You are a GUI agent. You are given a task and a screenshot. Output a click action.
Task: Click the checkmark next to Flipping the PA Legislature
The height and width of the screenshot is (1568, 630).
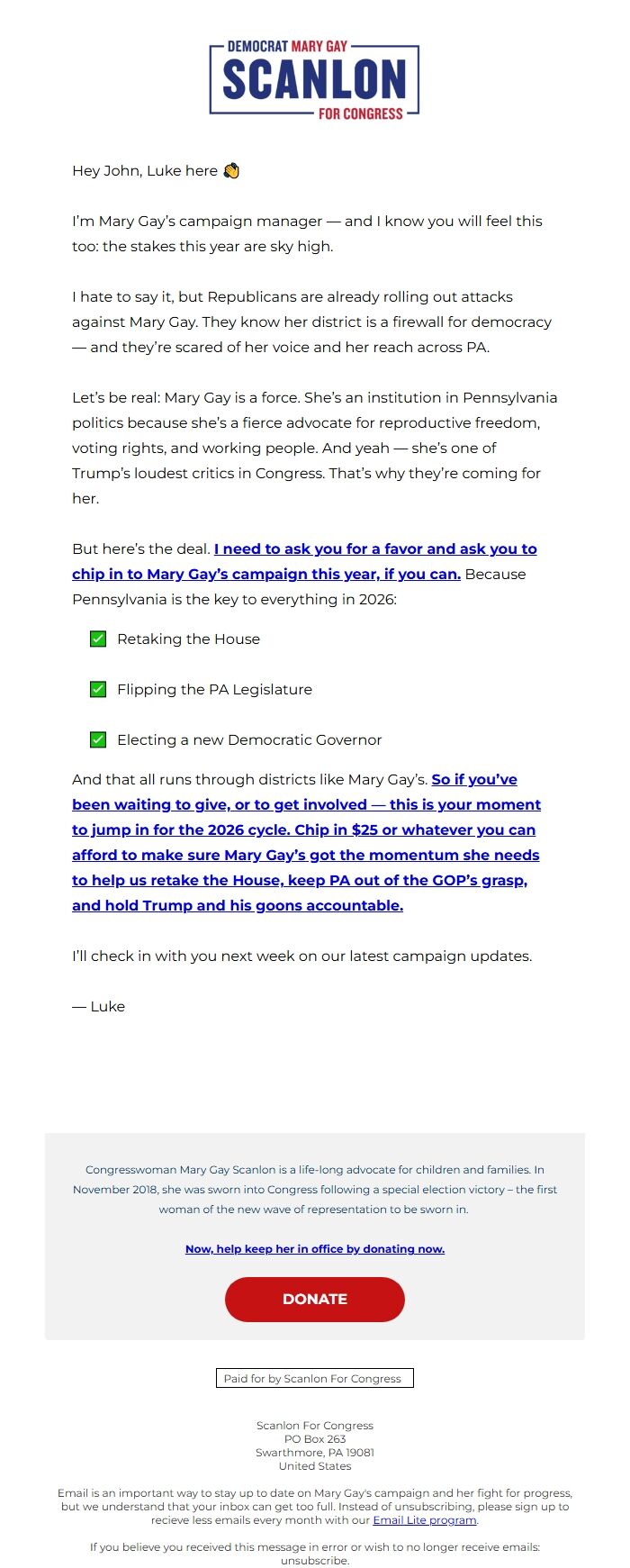pos(99,689)
